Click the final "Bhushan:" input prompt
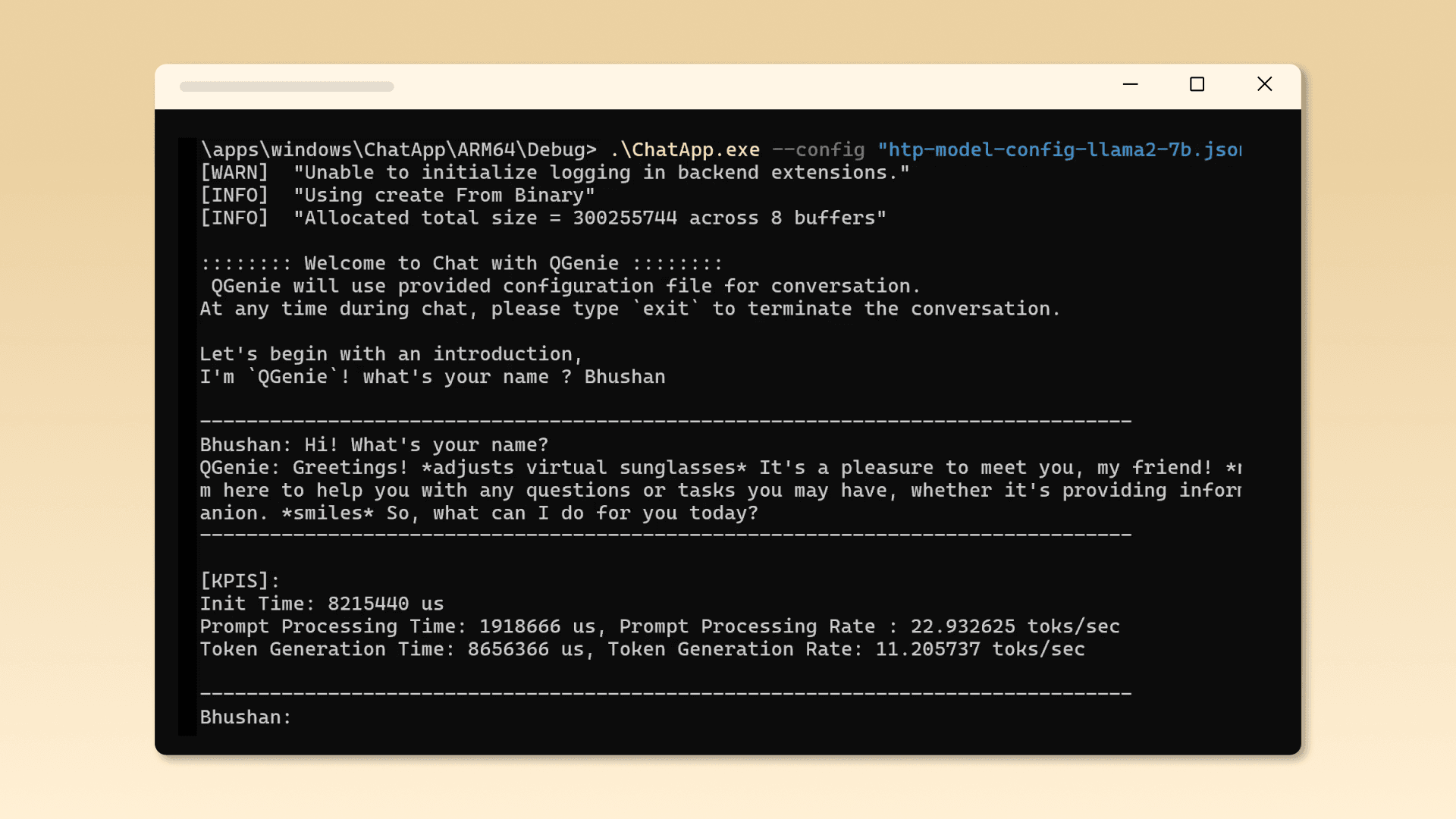This screenshot has height=819, width=1456. (x=245, y=717)
